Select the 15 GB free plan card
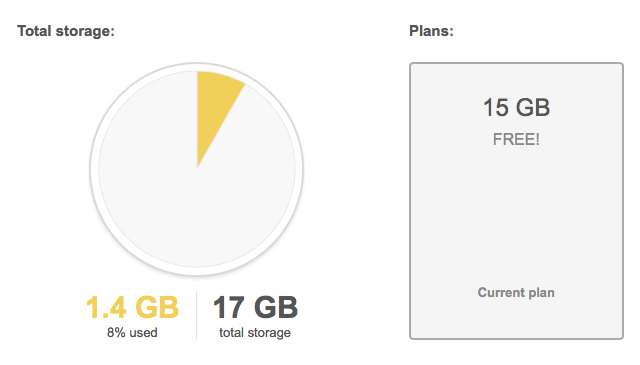The width and height of the screenshot is (640, 365). pyautogui.click(x=516, y=201)
